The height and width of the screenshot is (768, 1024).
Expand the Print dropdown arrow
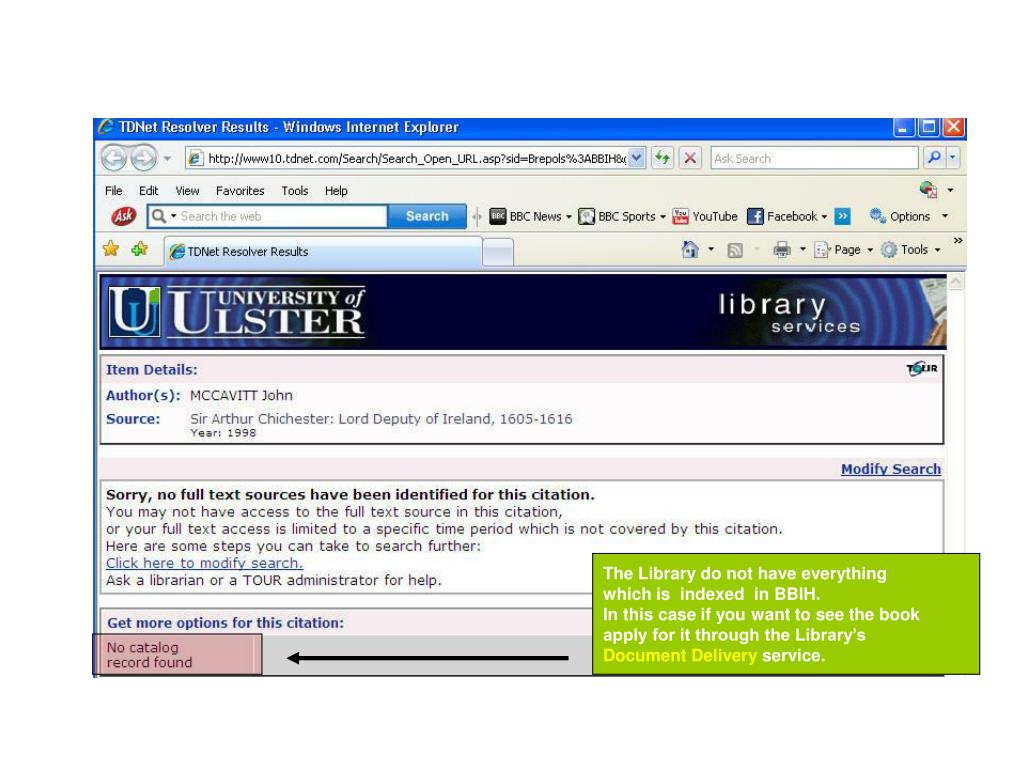point(803,249)
